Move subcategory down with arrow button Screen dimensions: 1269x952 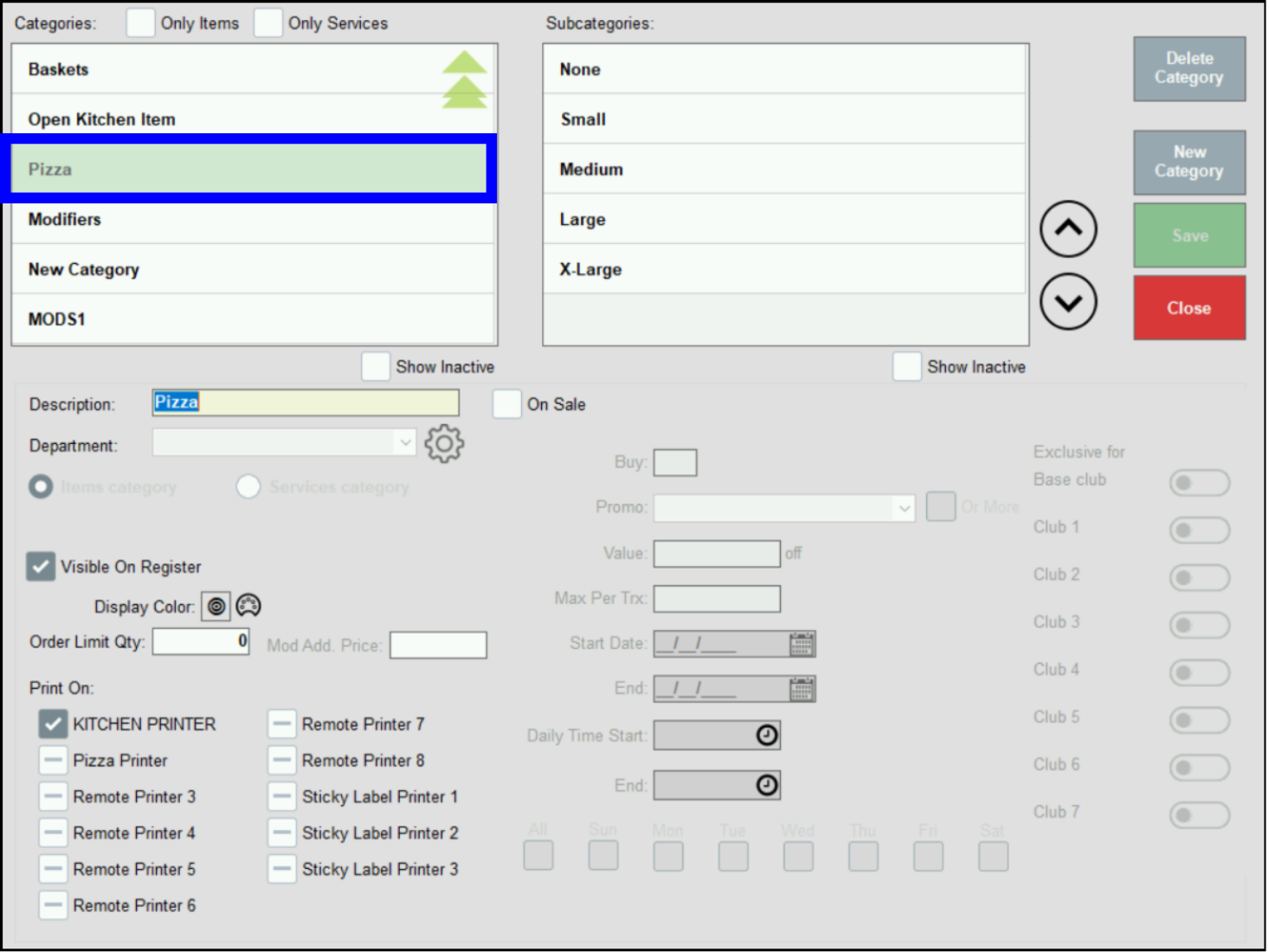tap(1067, 302)
